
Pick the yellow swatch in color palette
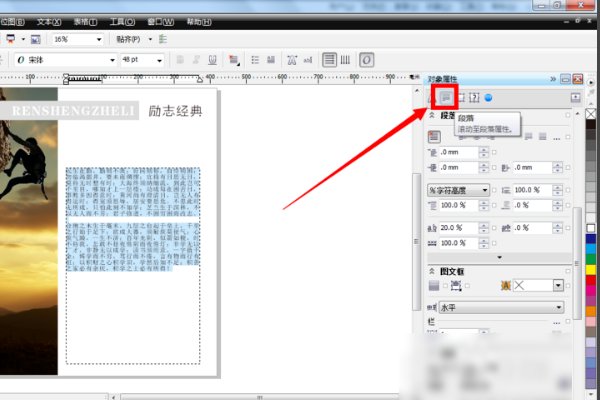[590, 269]
